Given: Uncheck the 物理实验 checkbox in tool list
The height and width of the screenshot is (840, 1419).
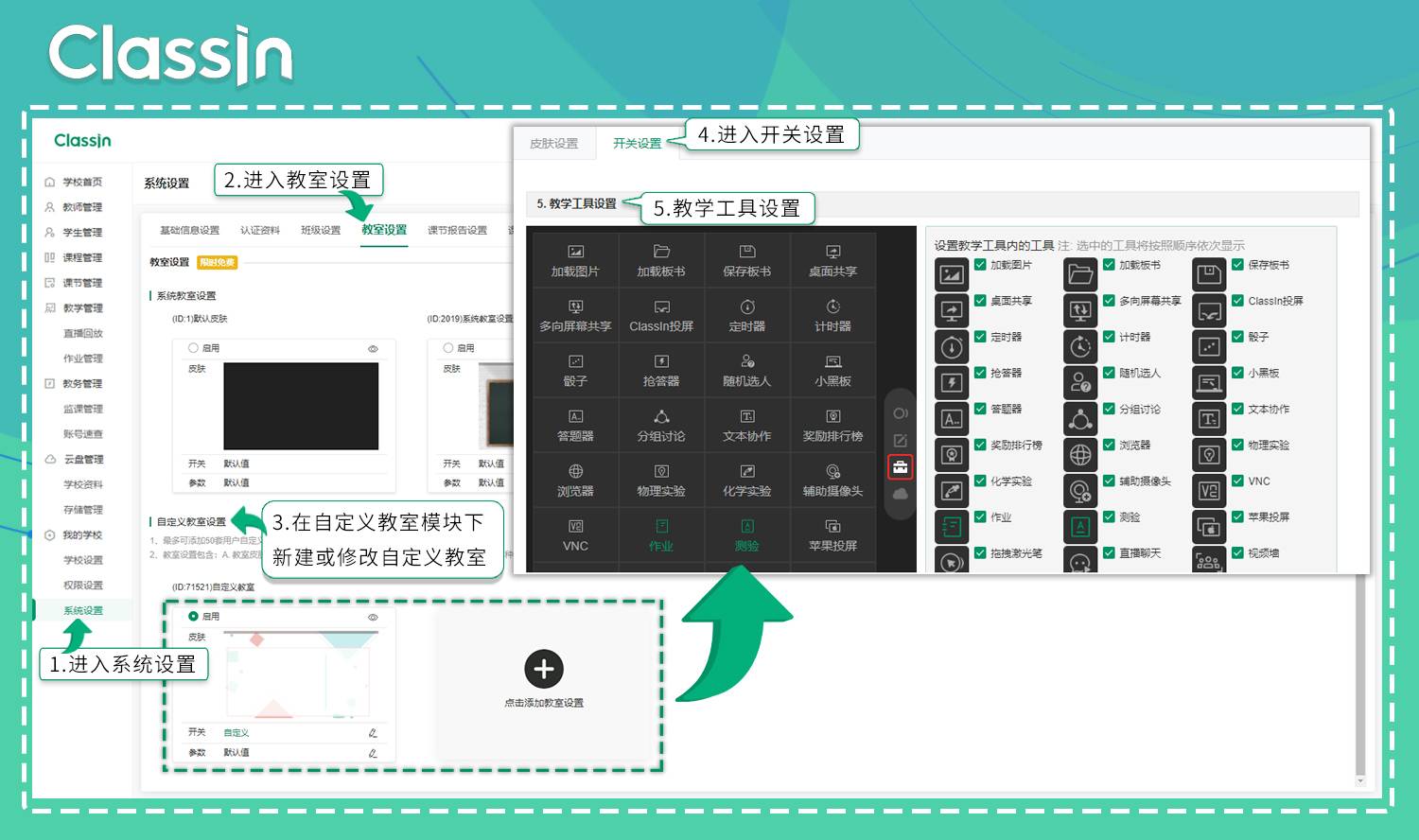Looking at the screenshot, I should (1237, 445).
